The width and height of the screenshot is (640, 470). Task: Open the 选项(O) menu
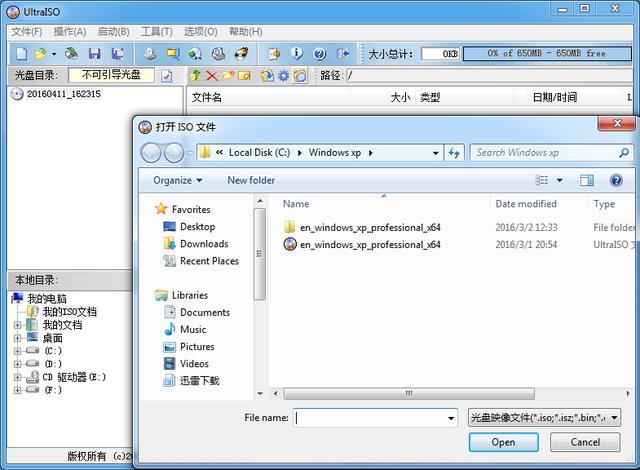200,32
